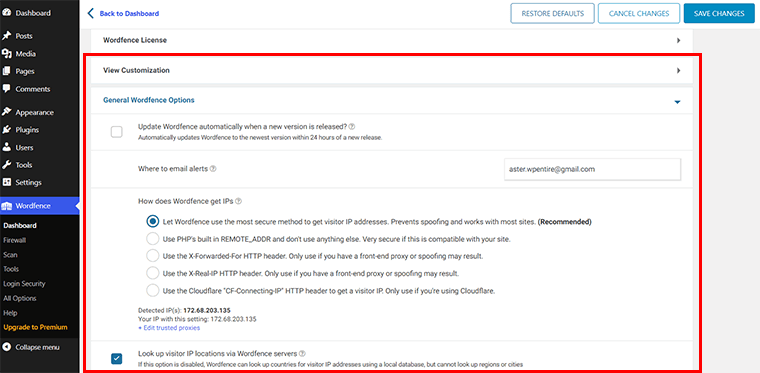Click the Save Changes button
Screen dimensions: 760x373
(719, 14)
